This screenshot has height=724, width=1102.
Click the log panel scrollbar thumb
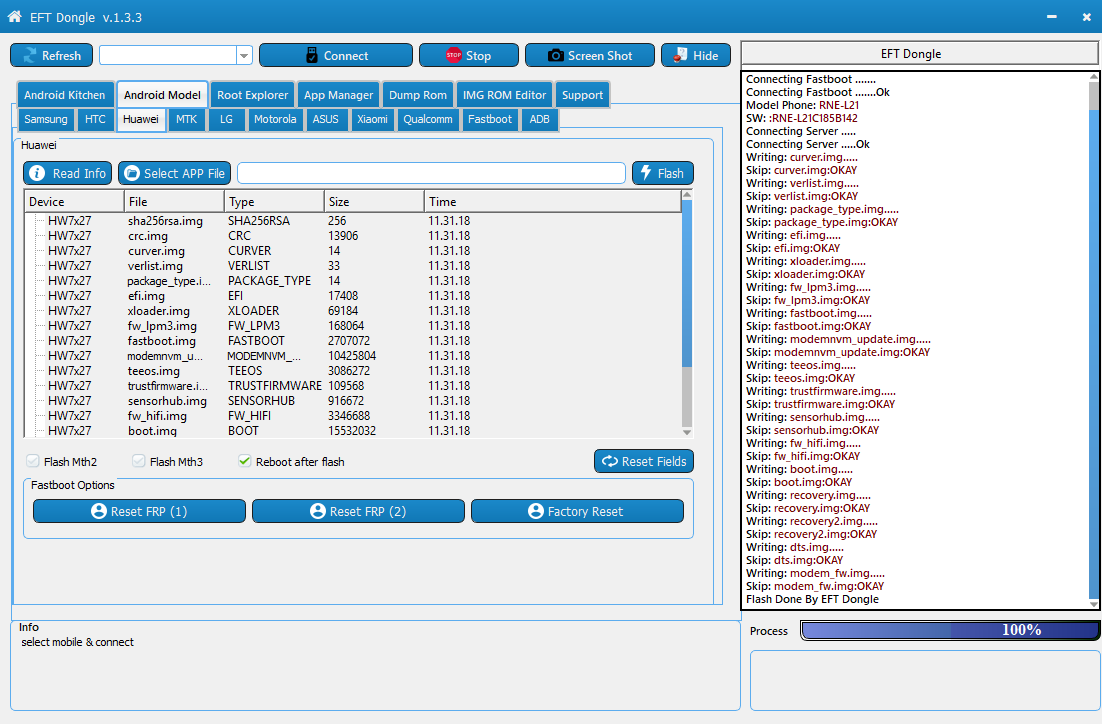click(1094, 97)
